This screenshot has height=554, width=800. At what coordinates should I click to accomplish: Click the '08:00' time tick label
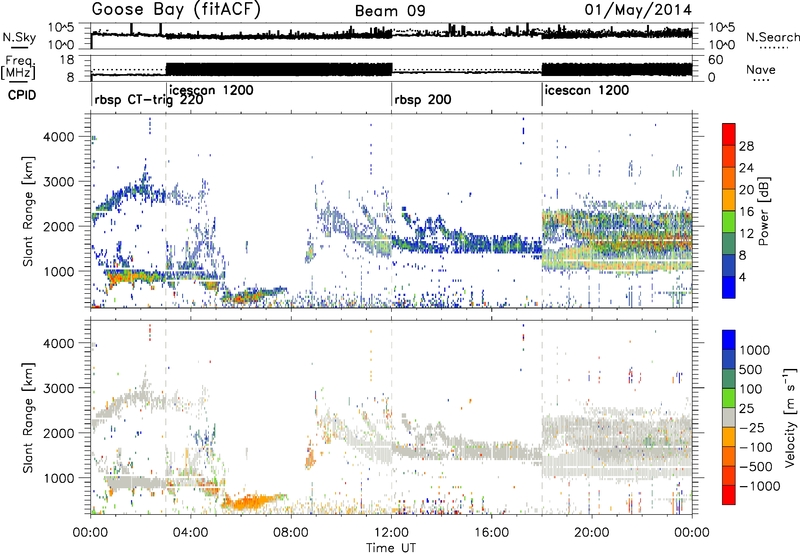[x=290, y=533]
